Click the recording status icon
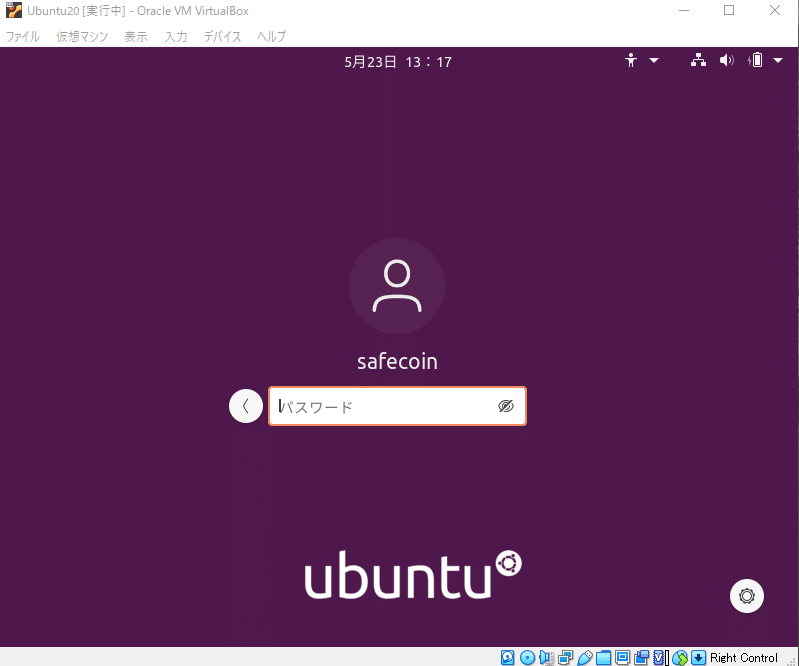 [642, 657]
